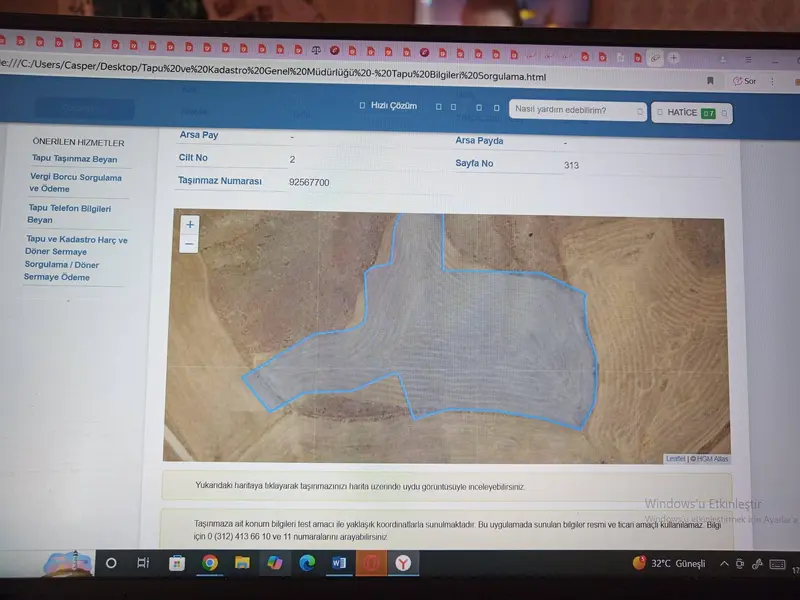Image resolution: width=800 pixels, height=600 pixels.
Task: Zoom out the map with minus button
Action: click(189, 244)
